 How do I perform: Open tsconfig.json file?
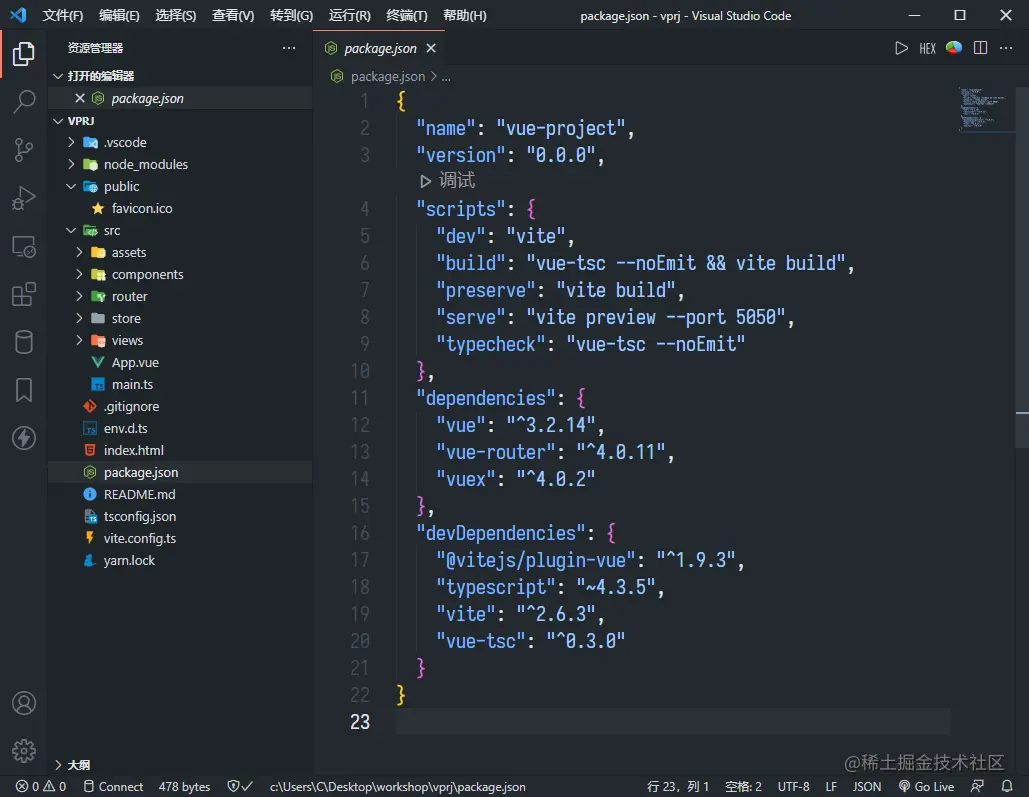point(140,516)
